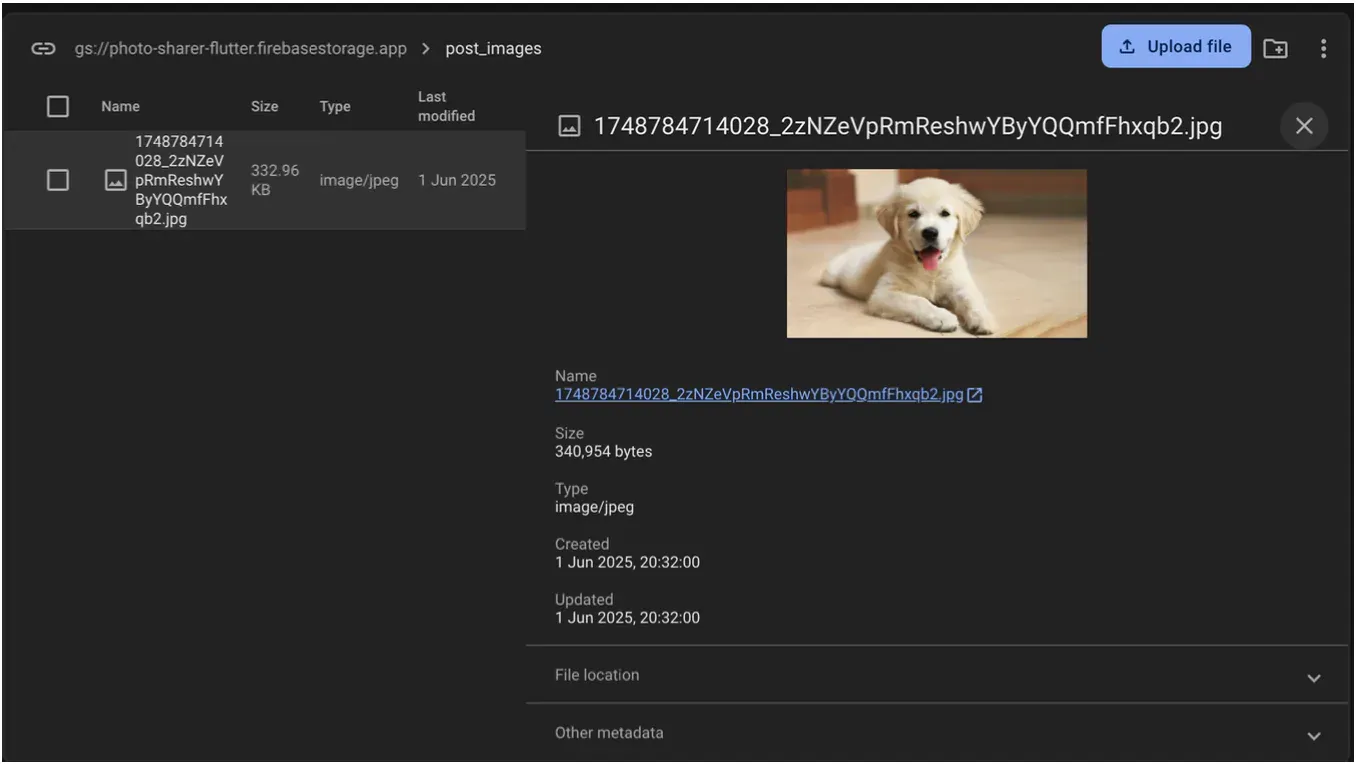Viewport: 1356px width, 764px height.
Task: Copy bucket link via the chain icon
Action: (43, 48)
